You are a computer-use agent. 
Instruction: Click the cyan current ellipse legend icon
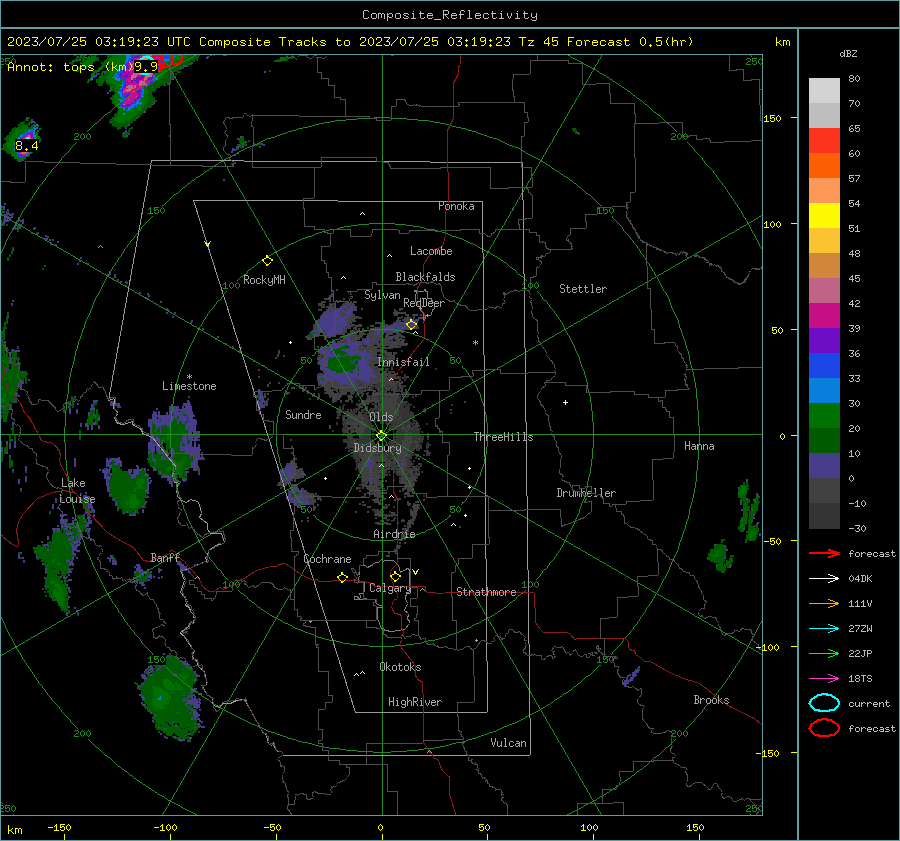point(824,703)
